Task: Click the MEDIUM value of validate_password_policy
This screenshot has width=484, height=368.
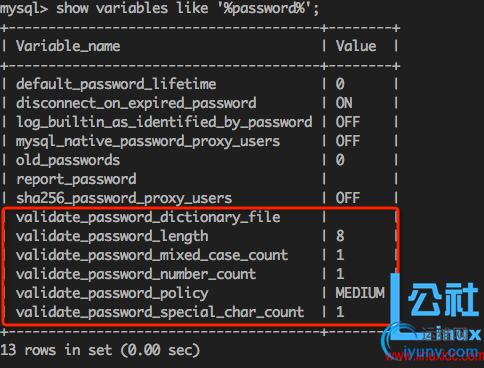Action: [360, 293]
